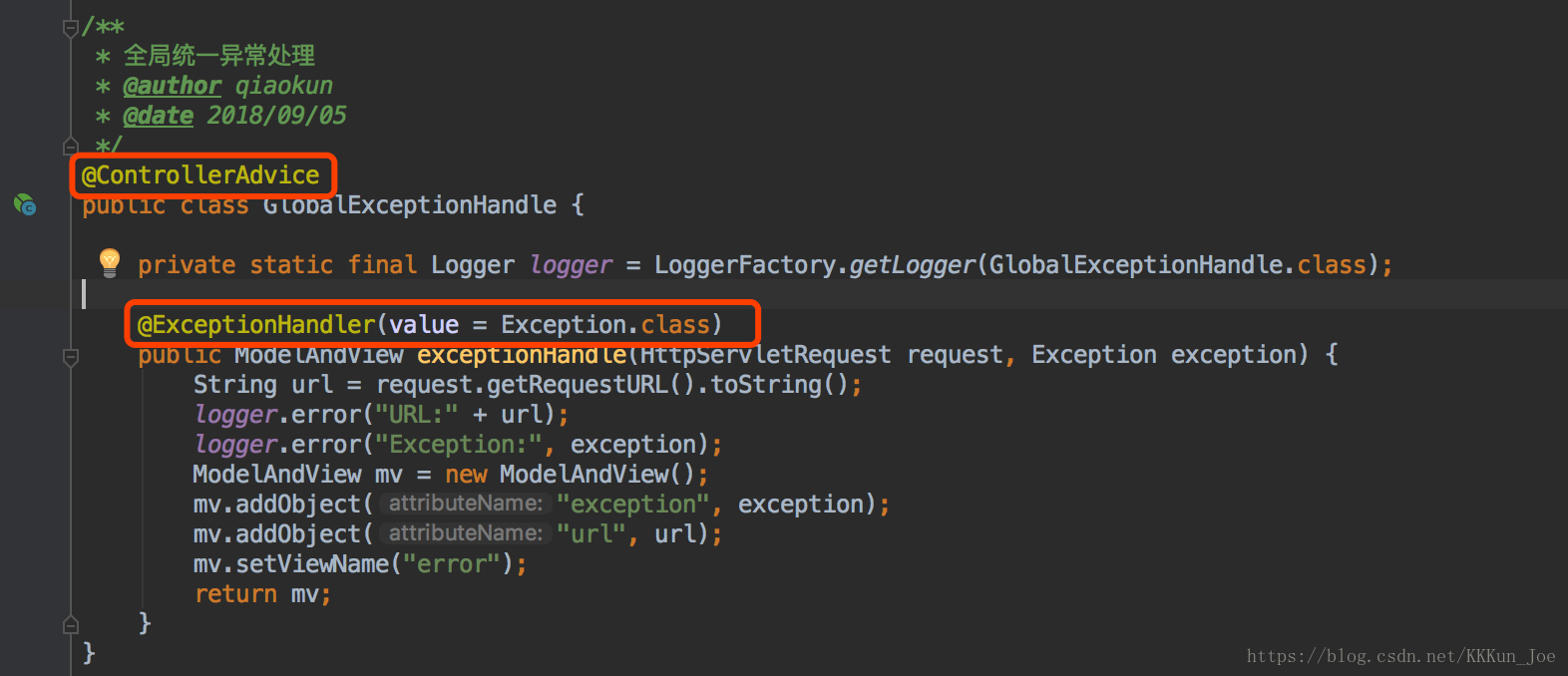The height and width of the screenshot is (676, 1568).
Task: Click the attributeName hint before "url"
Action: tap(465, 533)
